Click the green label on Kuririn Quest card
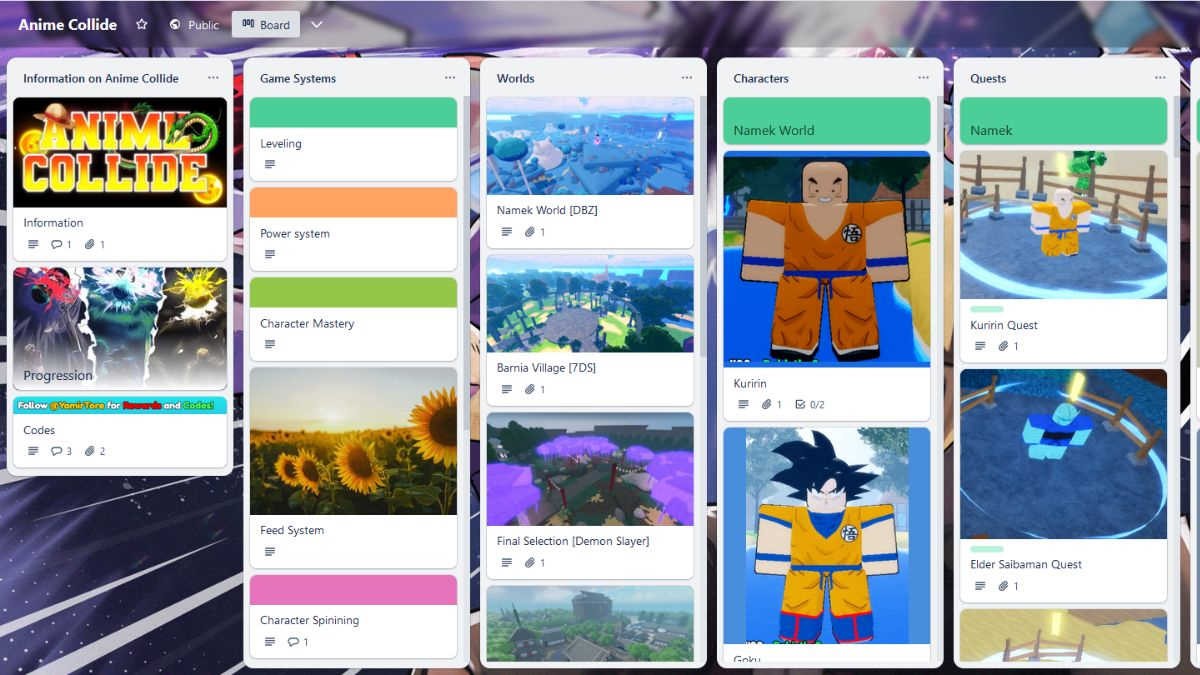 987,309
